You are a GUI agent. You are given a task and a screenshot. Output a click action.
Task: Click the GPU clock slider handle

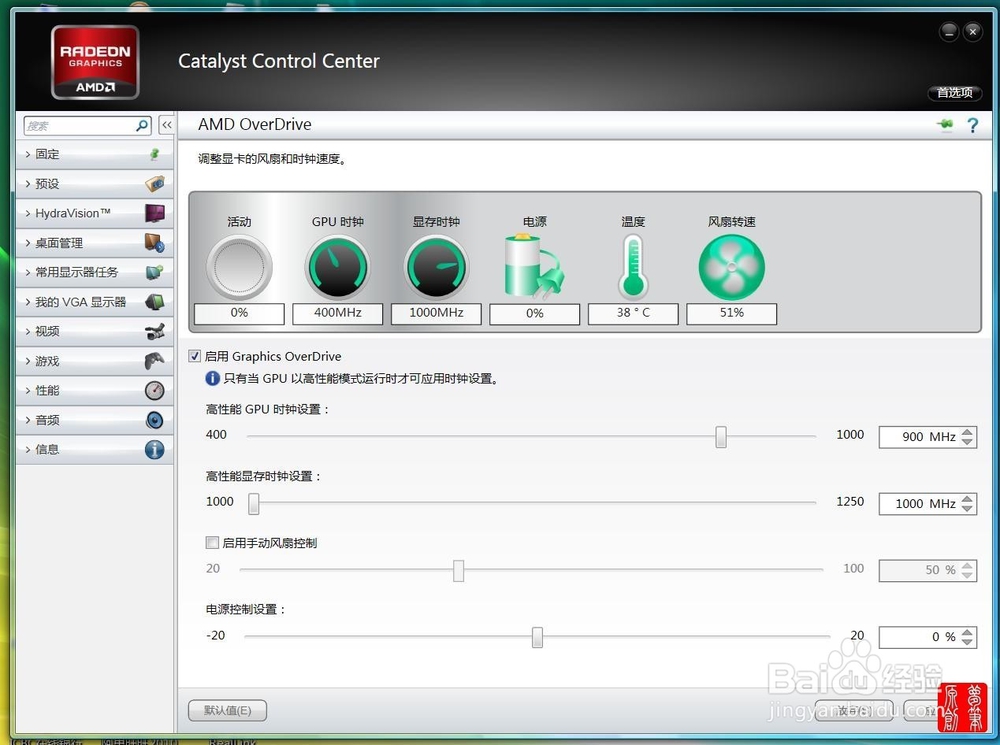(721, 437)
